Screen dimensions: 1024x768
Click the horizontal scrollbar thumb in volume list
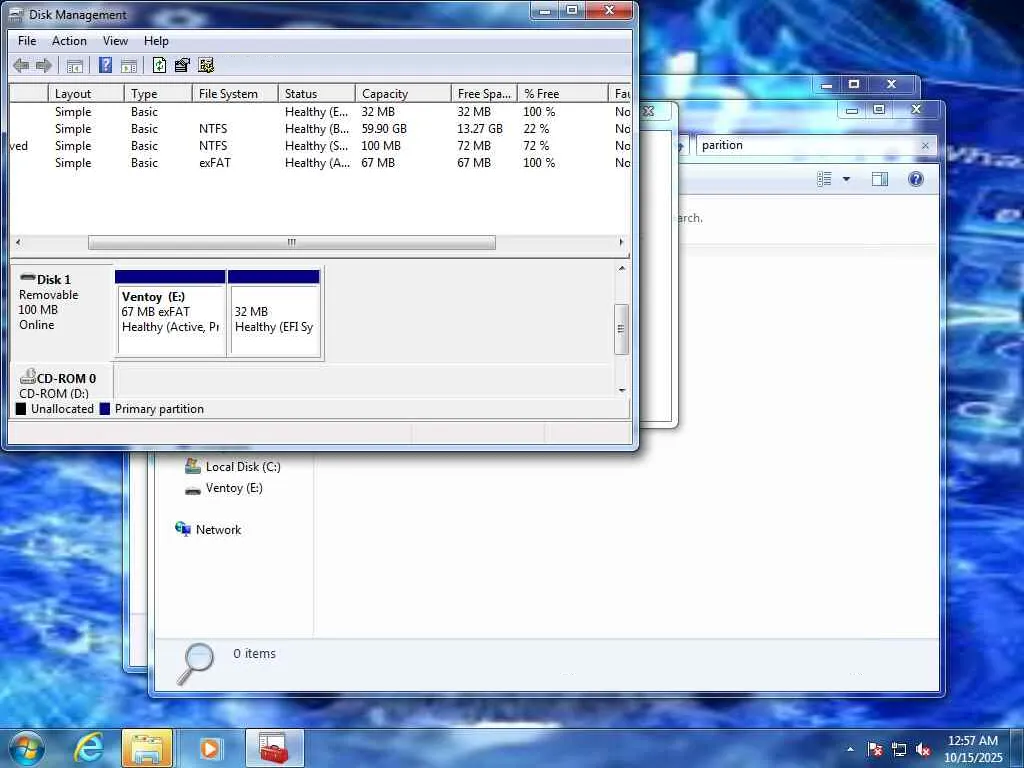(x=291, y=242)
